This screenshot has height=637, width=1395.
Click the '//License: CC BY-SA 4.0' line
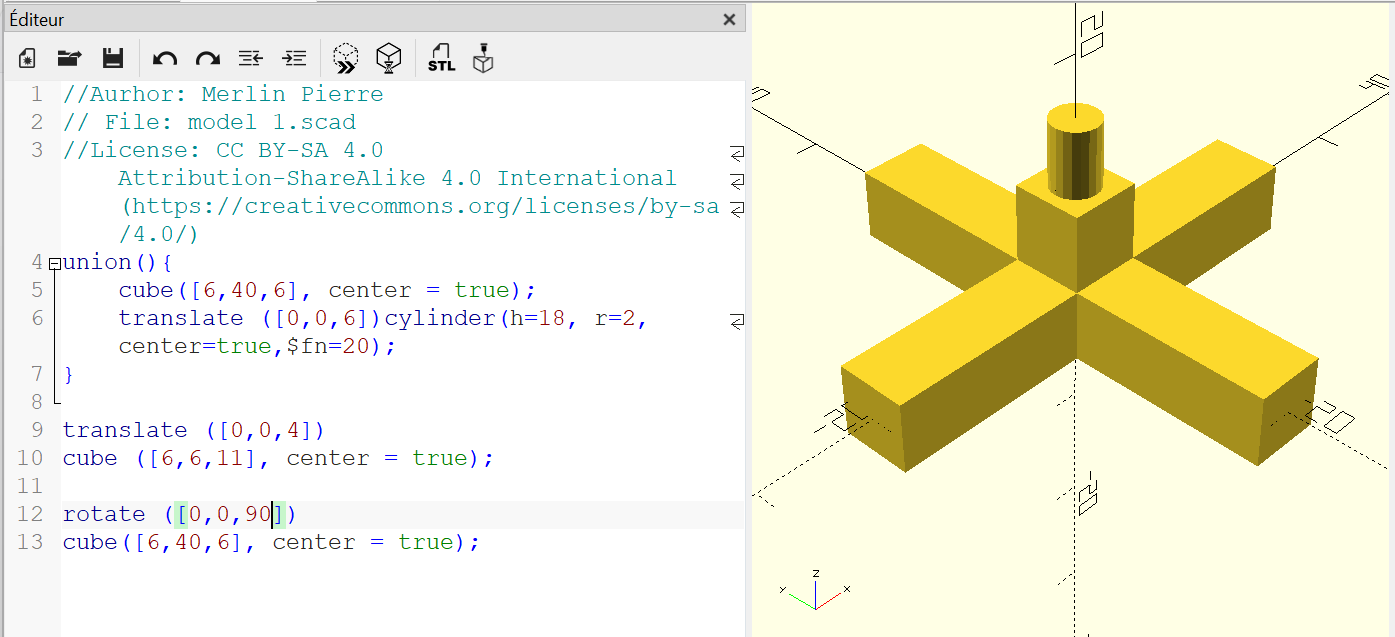pos(223,150)
